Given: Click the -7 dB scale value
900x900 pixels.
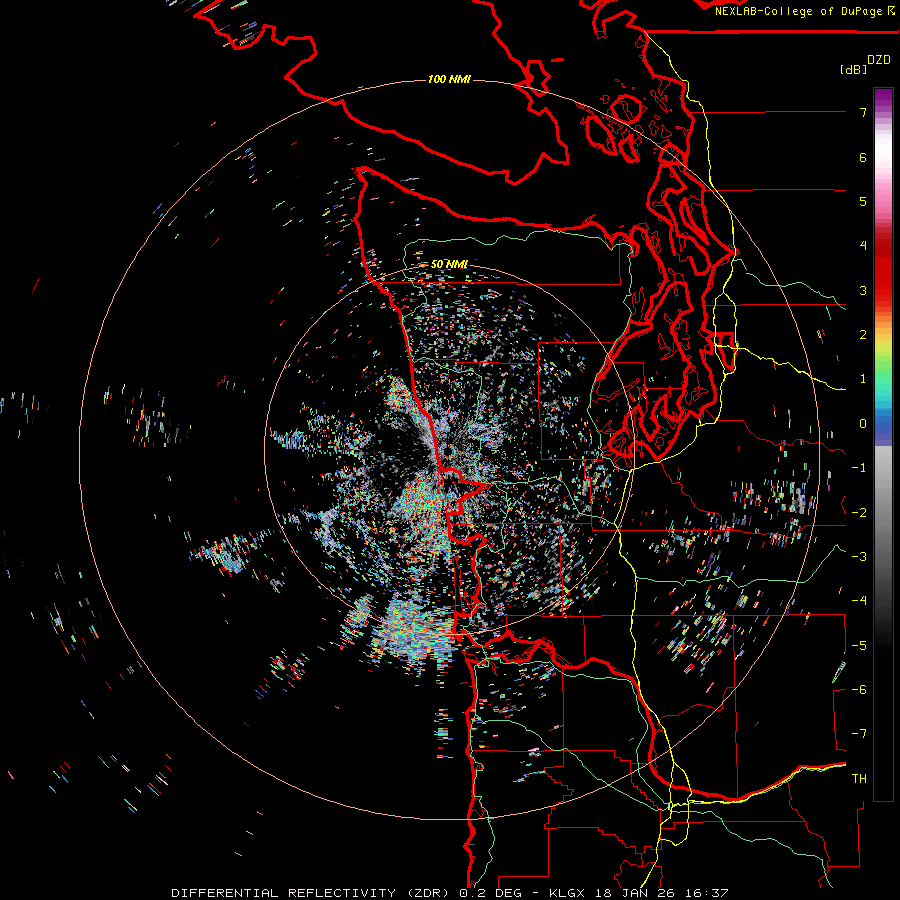Looking at the screenshot, I should (x=859, y=734).
